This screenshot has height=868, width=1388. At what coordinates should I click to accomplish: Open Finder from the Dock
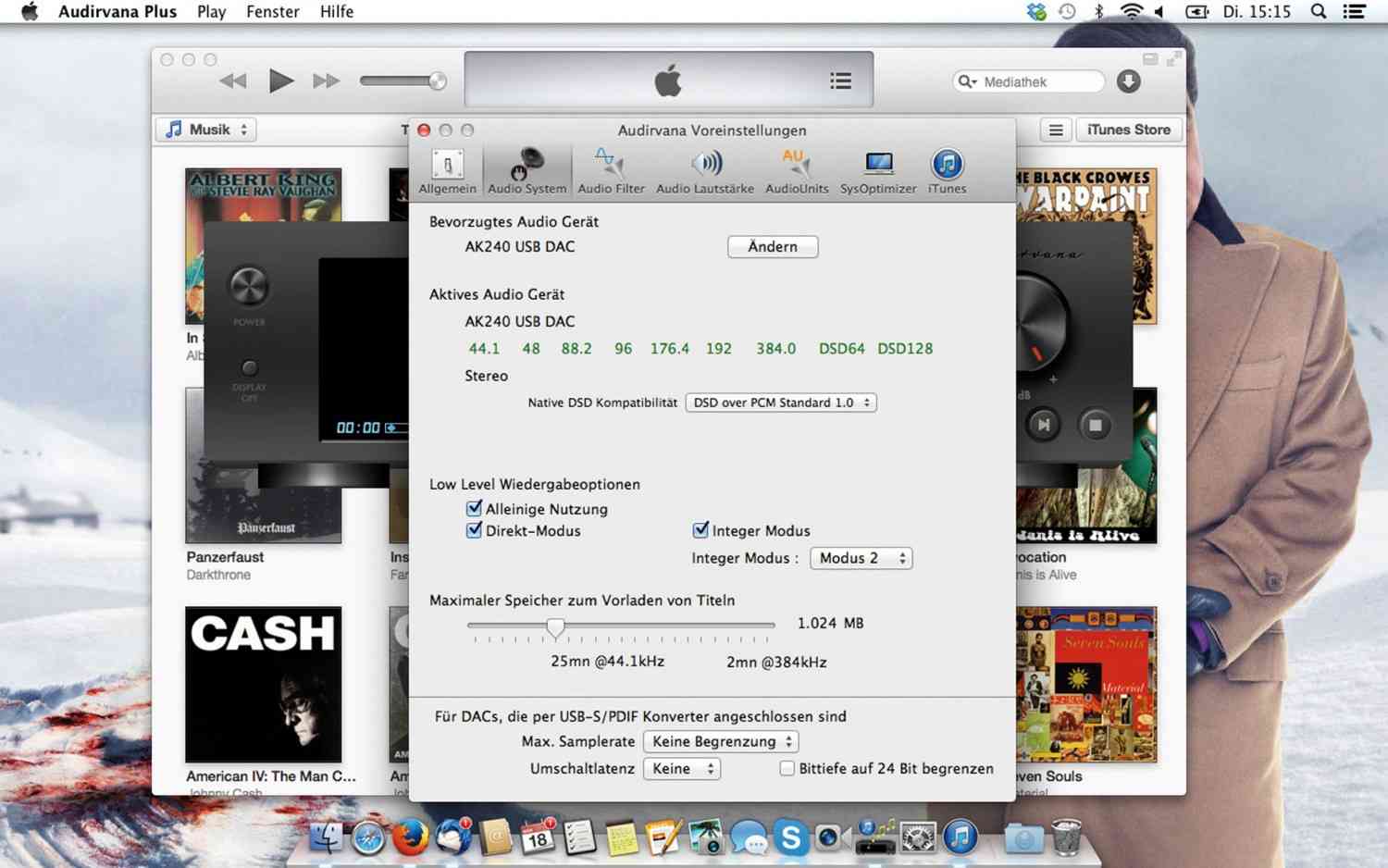click(x=326, y=837)
